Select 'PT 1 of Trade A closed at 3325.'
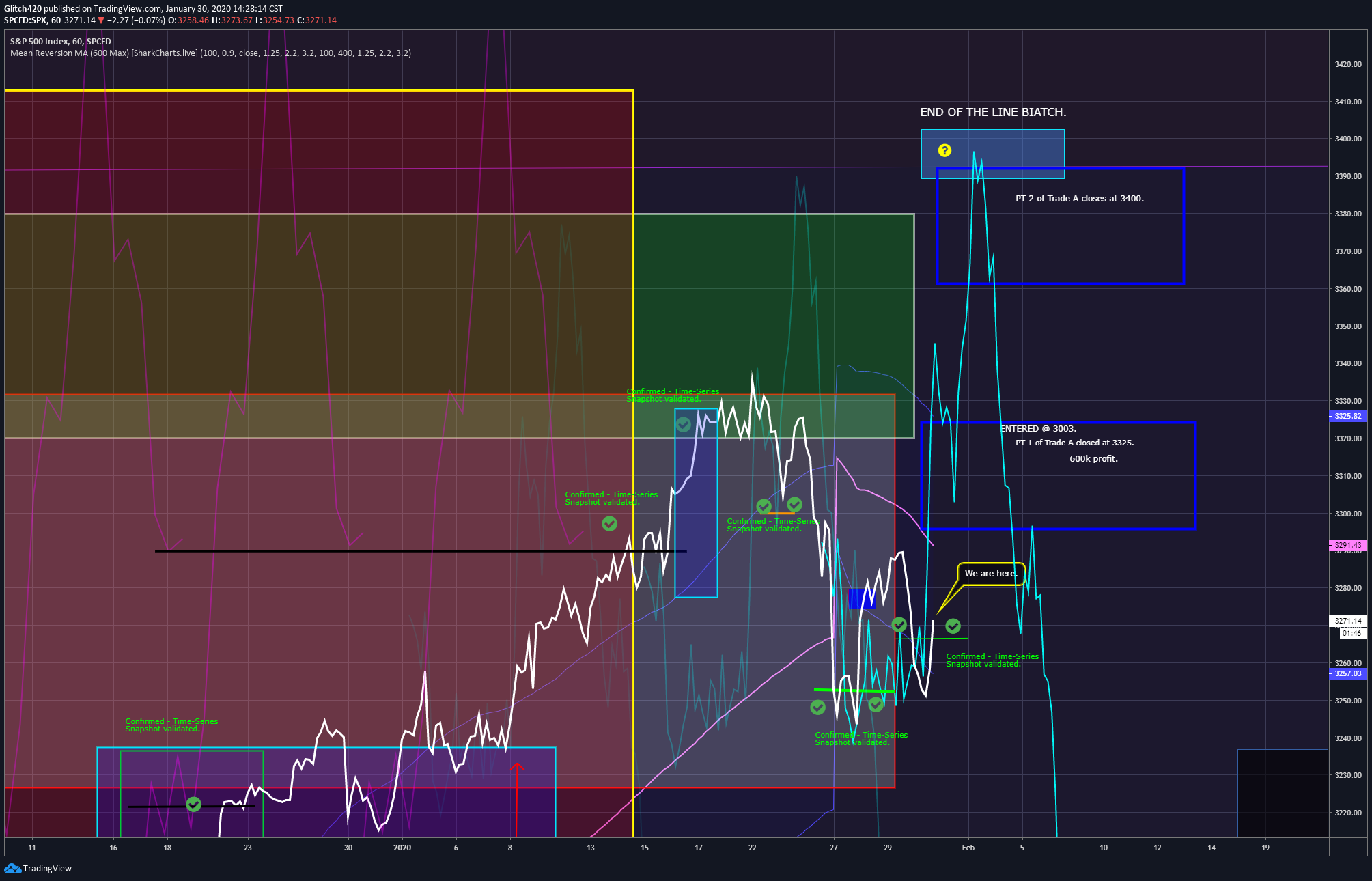This screenshot has width=1372, height=881. point(1074,443)
